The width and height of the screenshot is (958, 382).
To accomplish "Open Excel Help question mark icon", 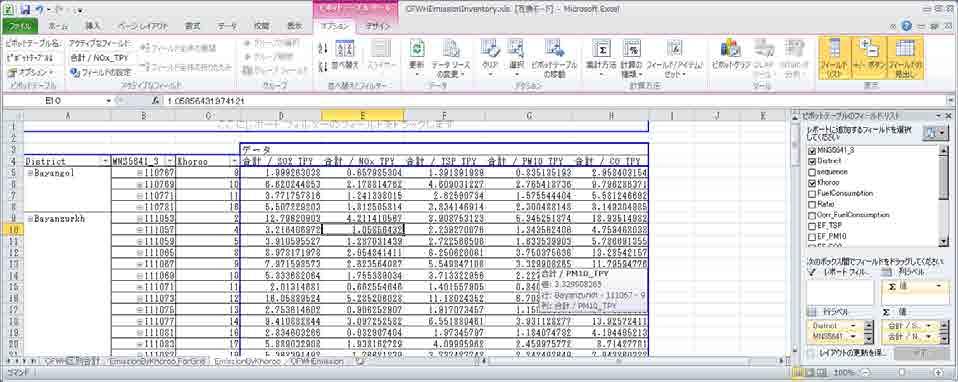I will pyautogui.click(x=907, y=26).
